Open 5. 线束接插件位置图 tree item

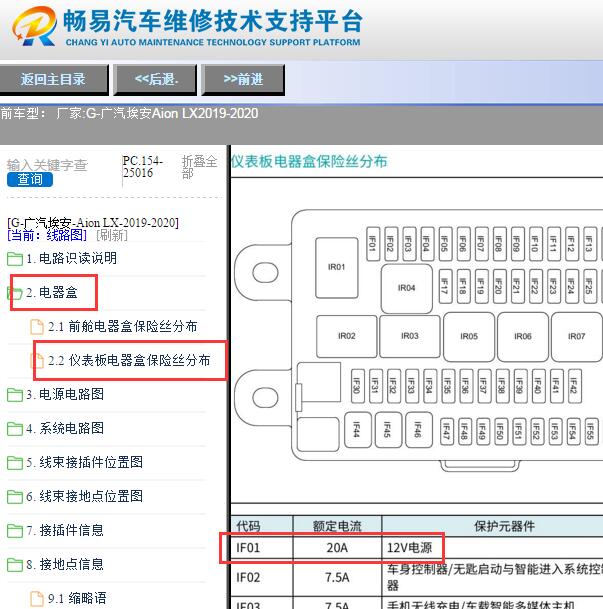(x=84, y=462)
